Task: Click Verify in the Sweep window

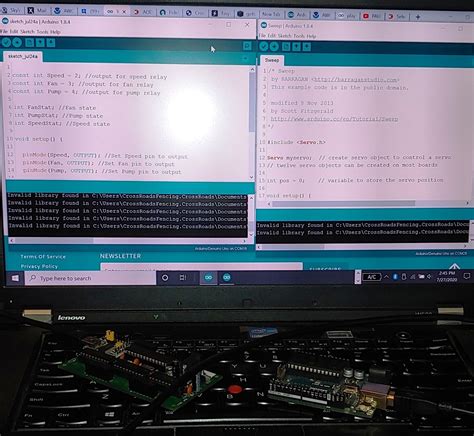Action: [264, 46]
